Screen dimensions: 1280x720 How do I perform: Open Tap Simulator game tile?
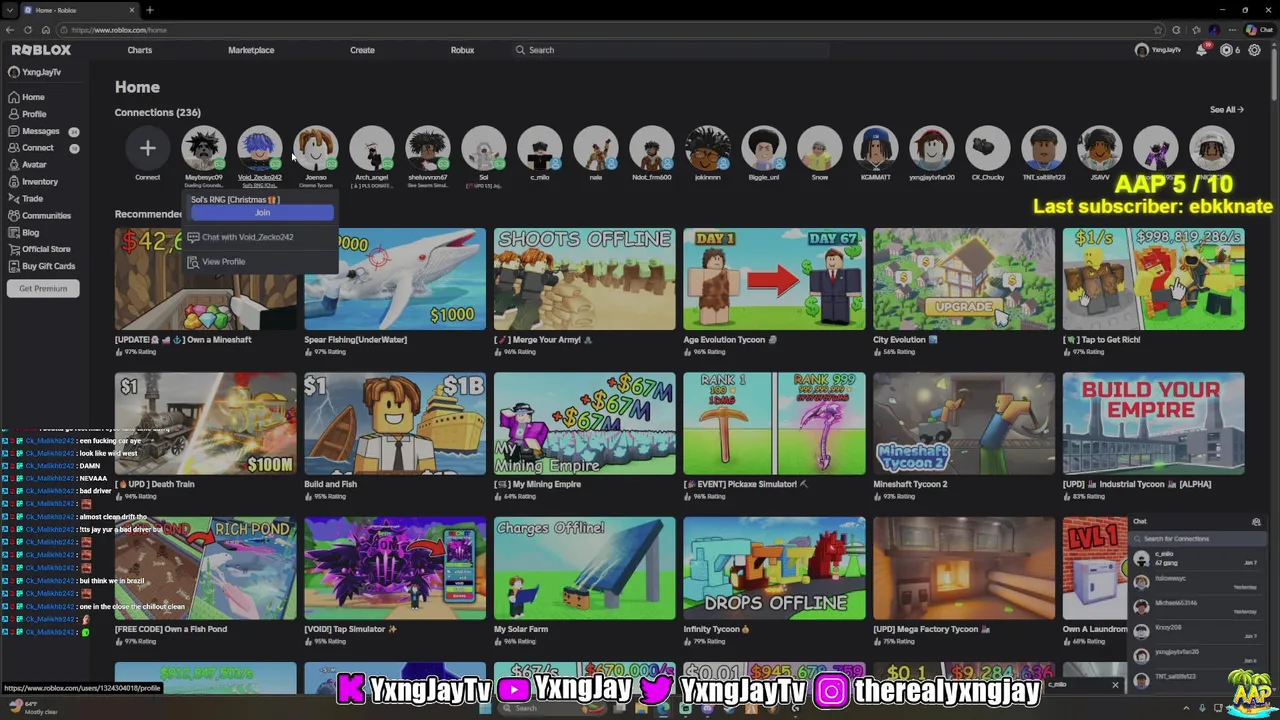click(395, 568)
